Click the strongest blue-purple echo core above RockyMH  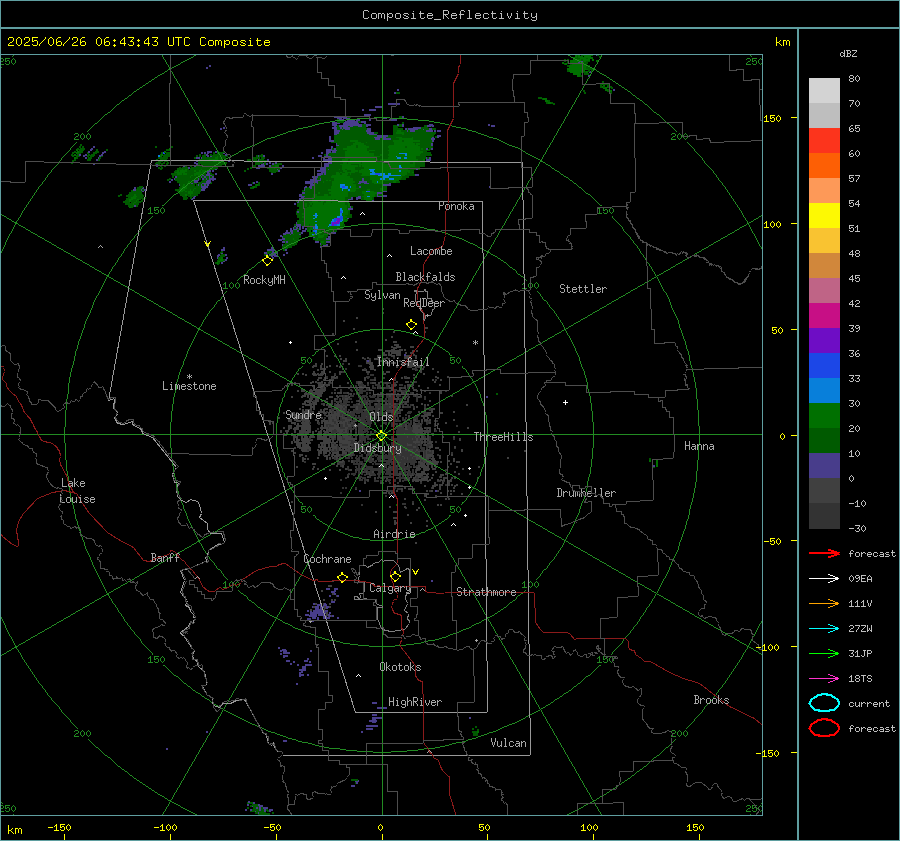tap(336, 220)
